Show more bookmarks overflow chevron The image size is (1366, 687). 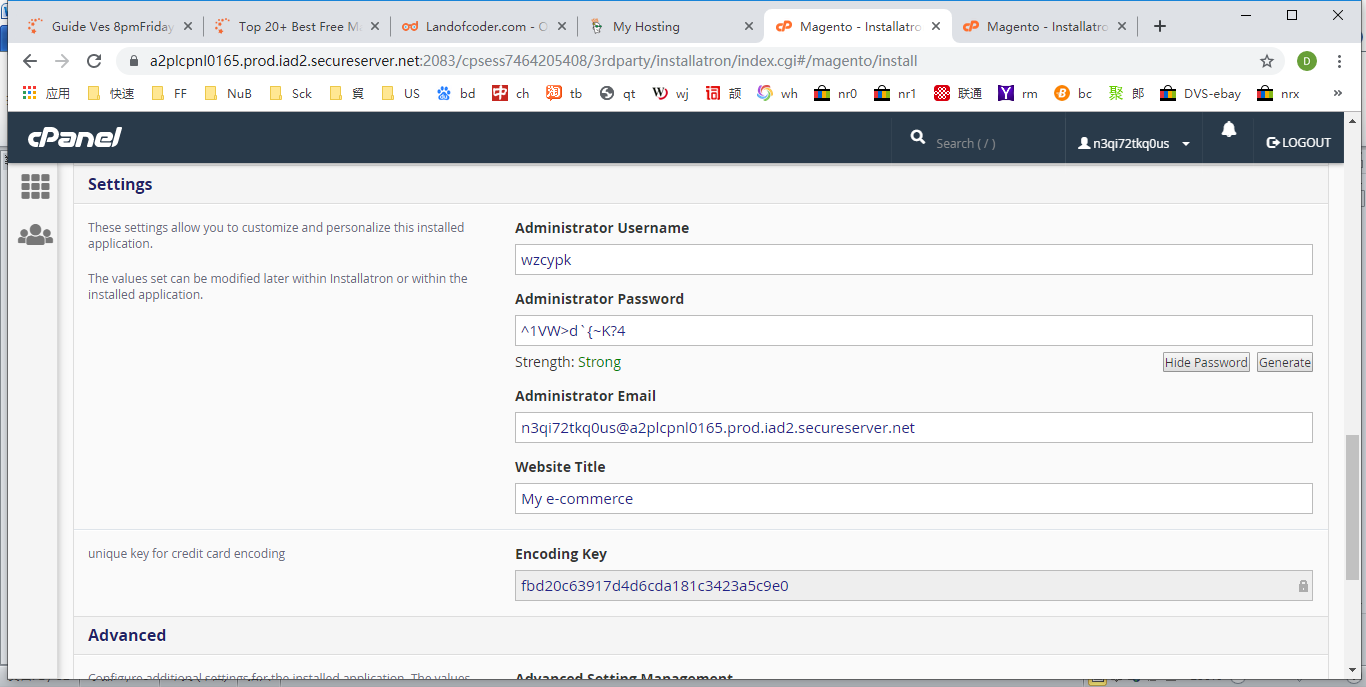click(1338, 93)
